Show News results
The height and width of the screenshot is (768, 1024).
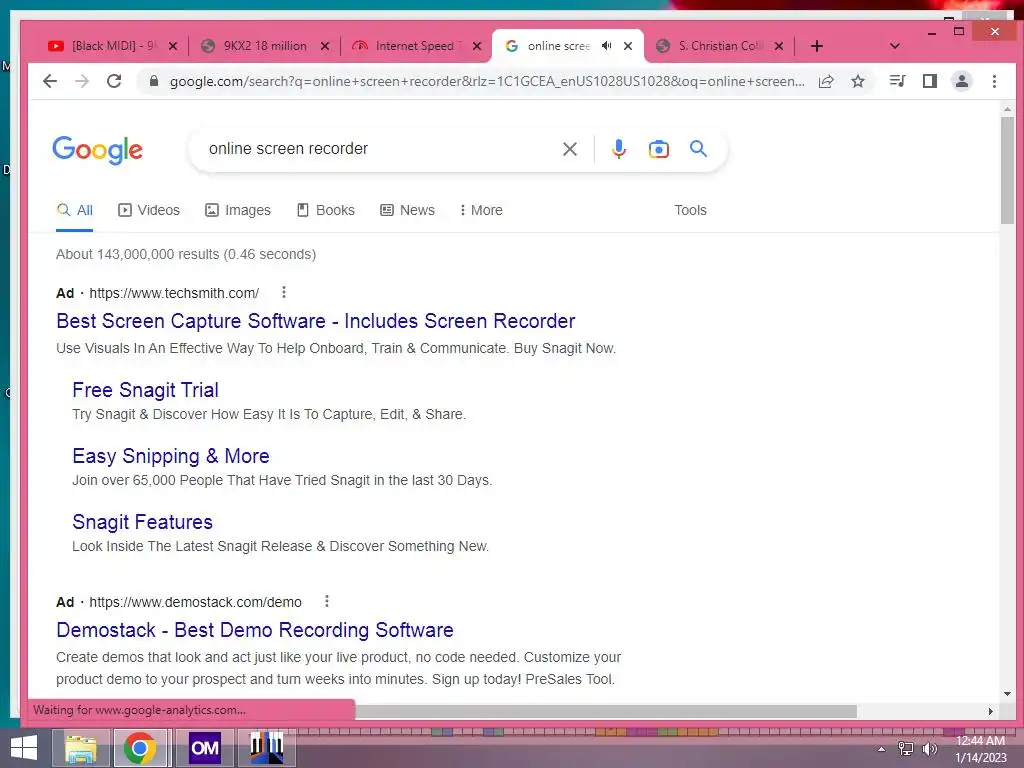(408, 210)
